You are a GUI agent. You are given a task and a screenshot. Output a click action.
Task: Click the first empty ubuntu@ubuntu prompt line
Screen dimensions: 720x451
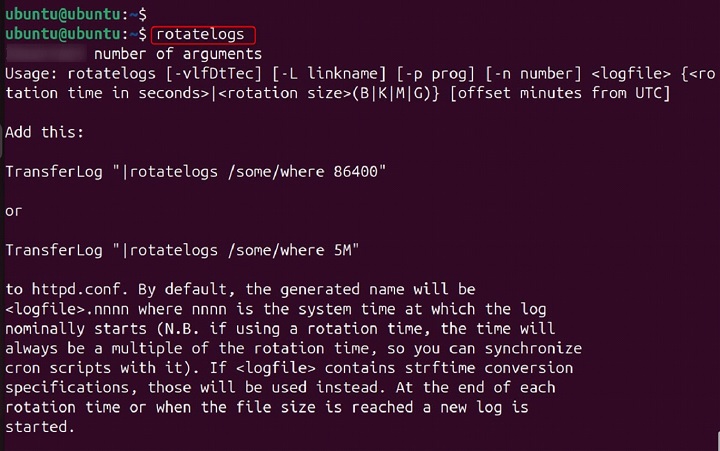click(x=75, y=14)
